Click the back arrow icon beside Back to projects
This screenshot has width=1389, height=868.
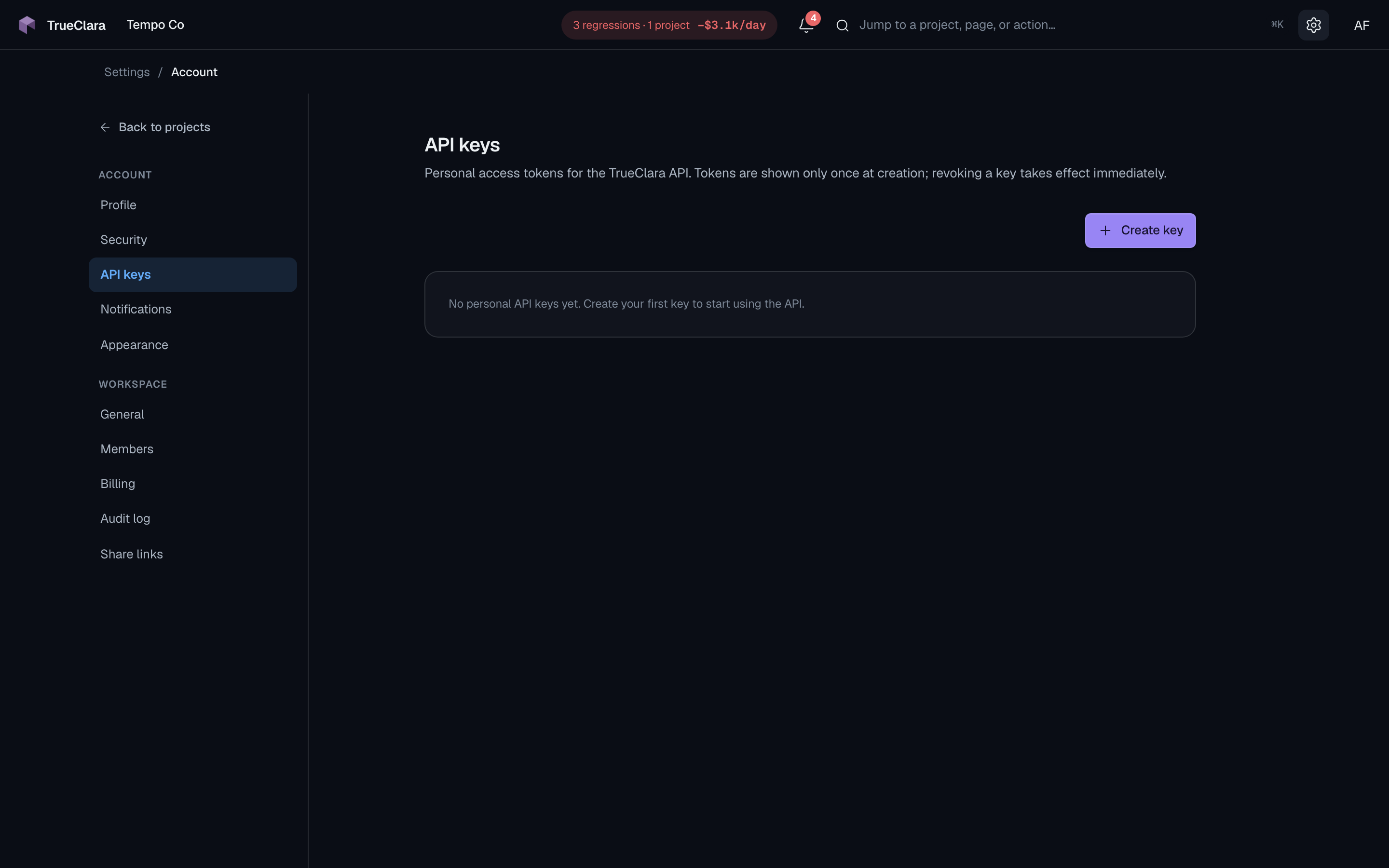tap(105, 127)
